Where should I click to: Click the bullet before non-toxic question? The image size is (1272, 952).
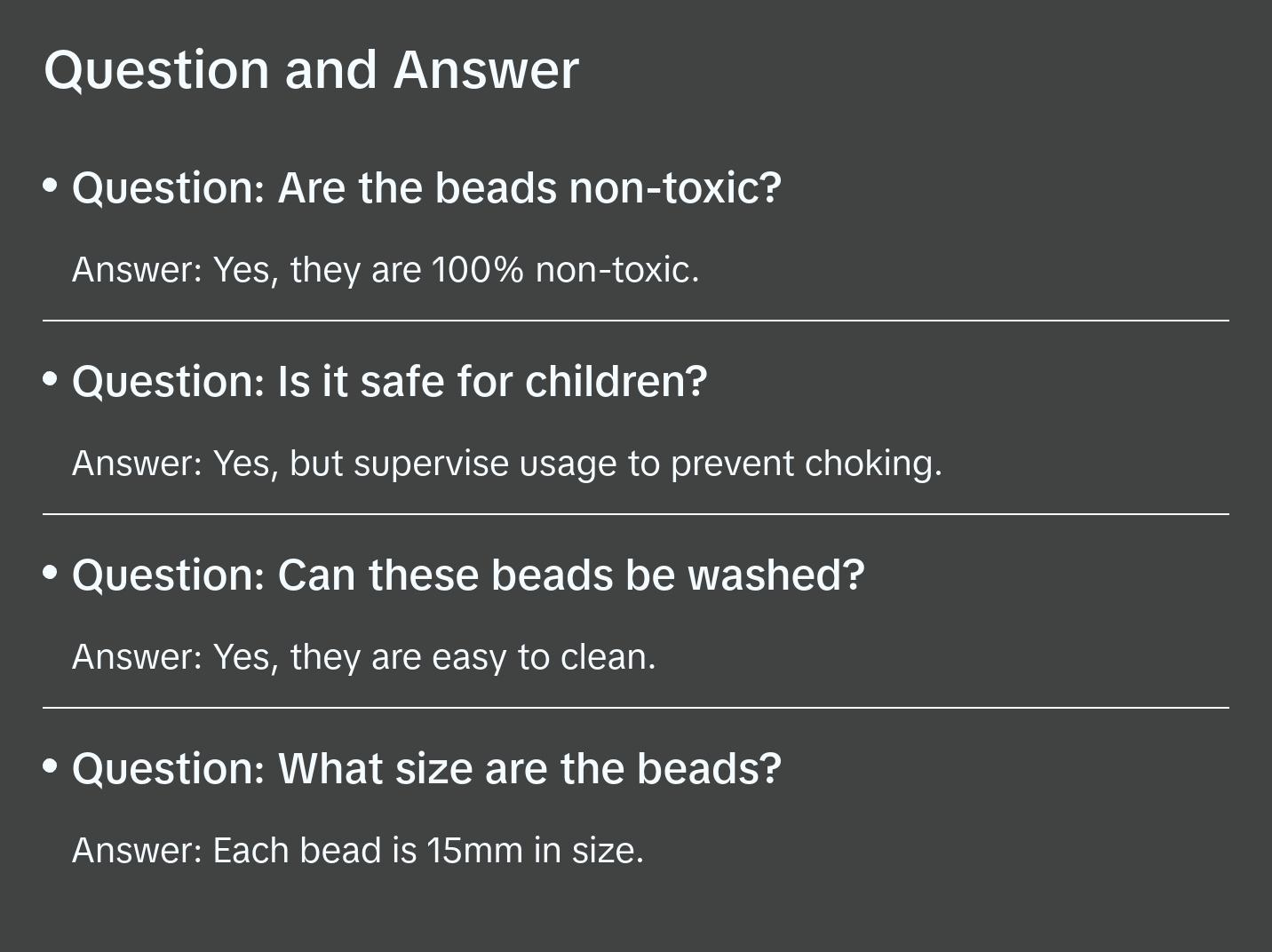51,186
